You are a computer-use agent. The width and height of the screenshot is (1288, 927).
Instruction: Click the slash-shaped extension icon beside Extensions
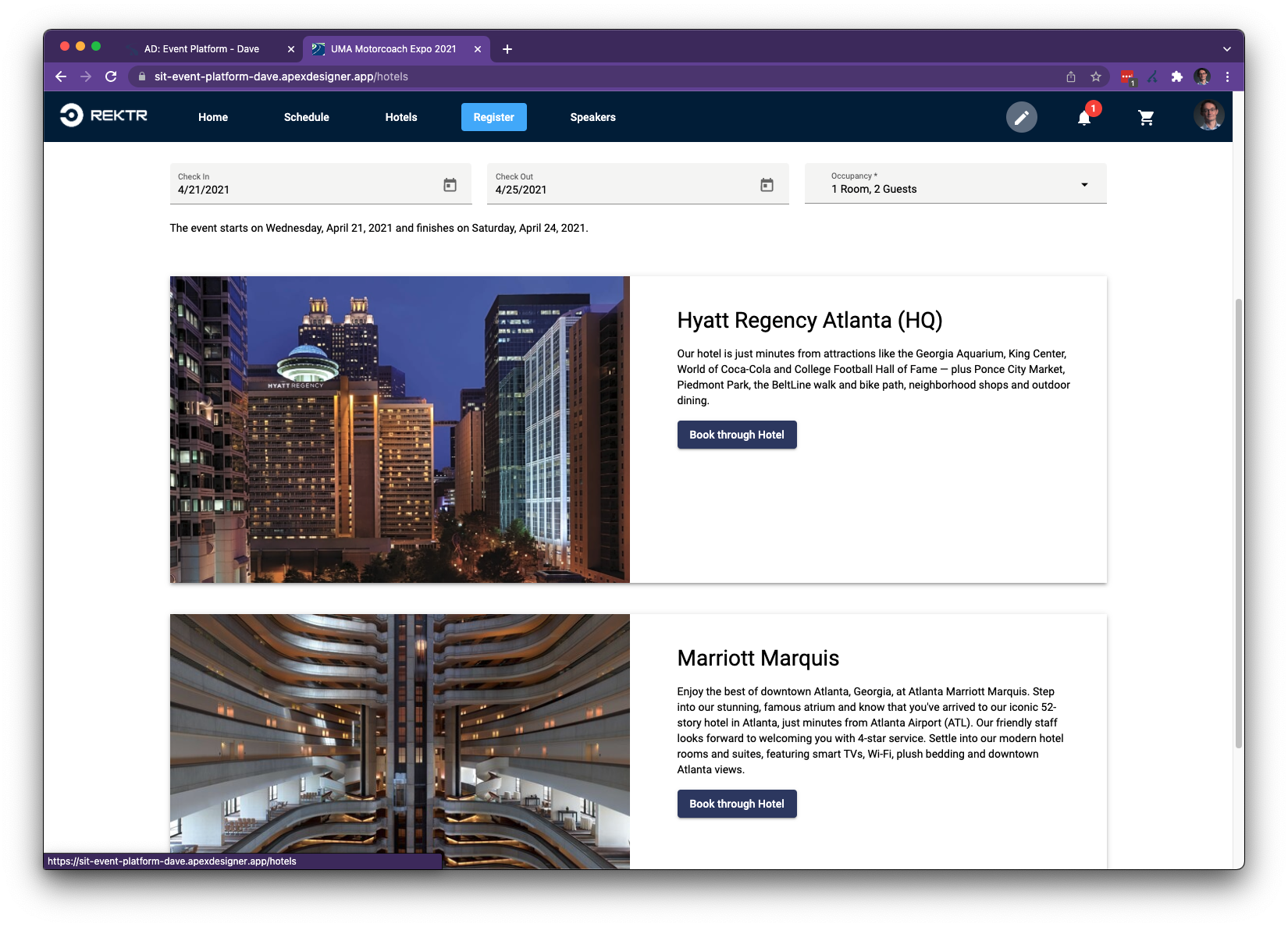[1152, 76]
